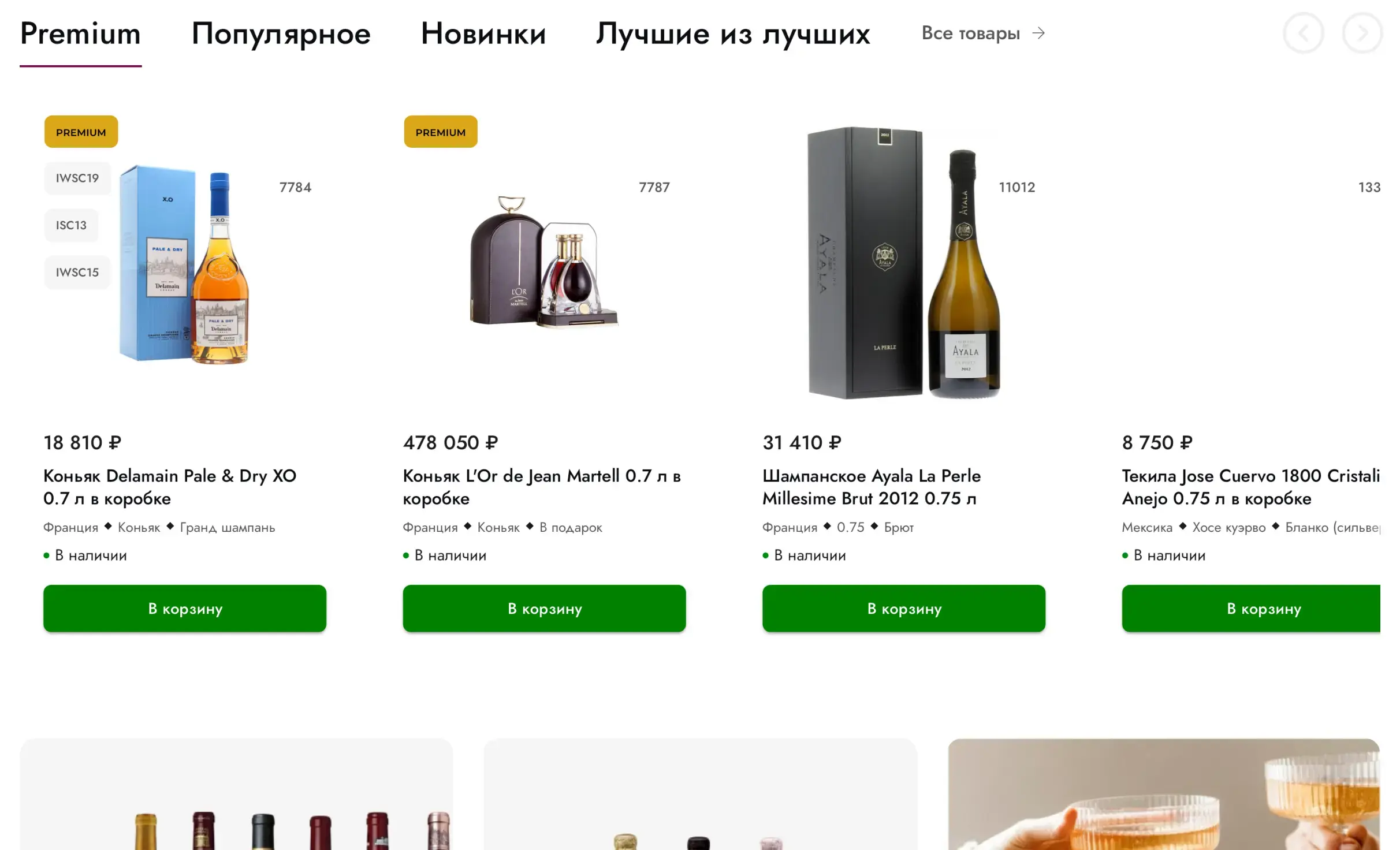The width and height of the screenshot is (1400, 850).
Task: Add Jose Cuervo tequila to cart
Action: (1264, 608)
